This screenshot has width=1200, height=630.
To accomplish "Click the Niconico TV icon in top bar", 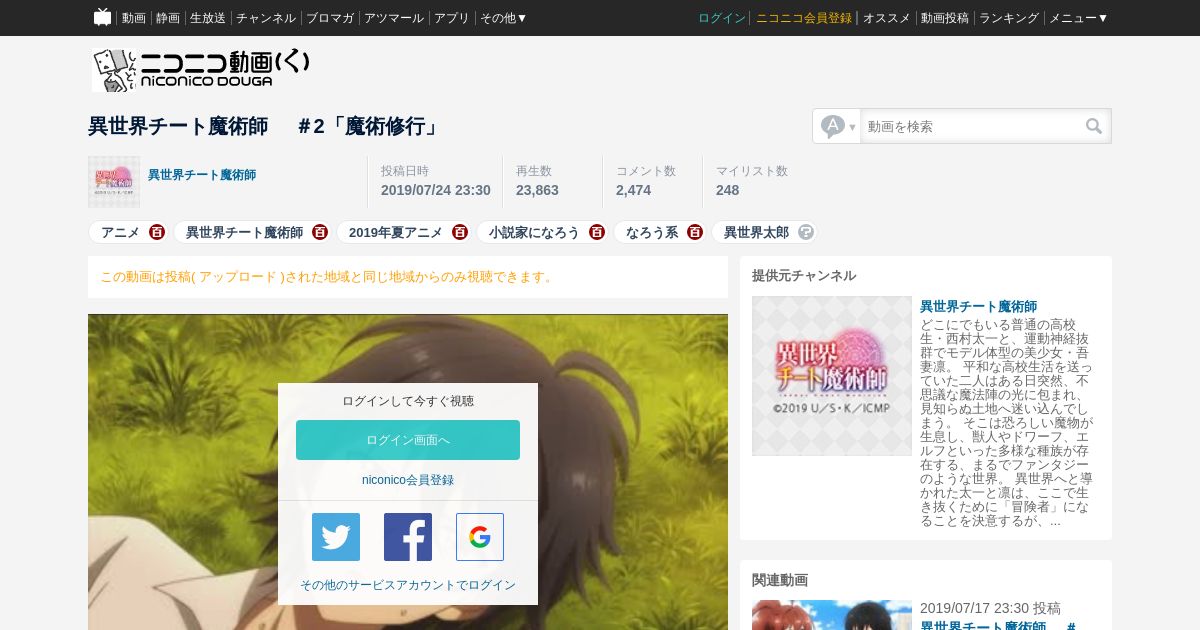I will (x=102, y=17).
